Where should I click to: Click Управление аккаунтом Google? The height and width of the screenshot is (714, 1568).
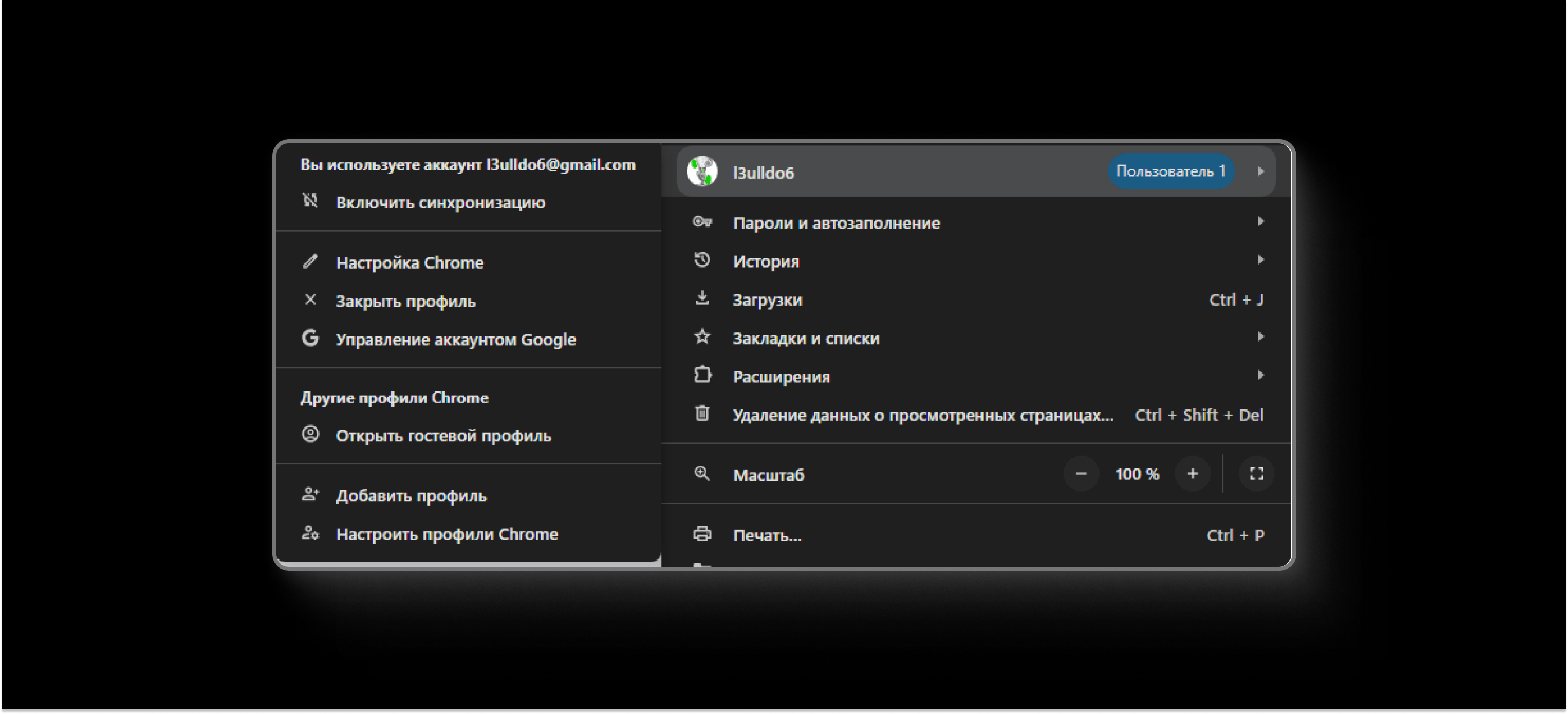point(456,339)
